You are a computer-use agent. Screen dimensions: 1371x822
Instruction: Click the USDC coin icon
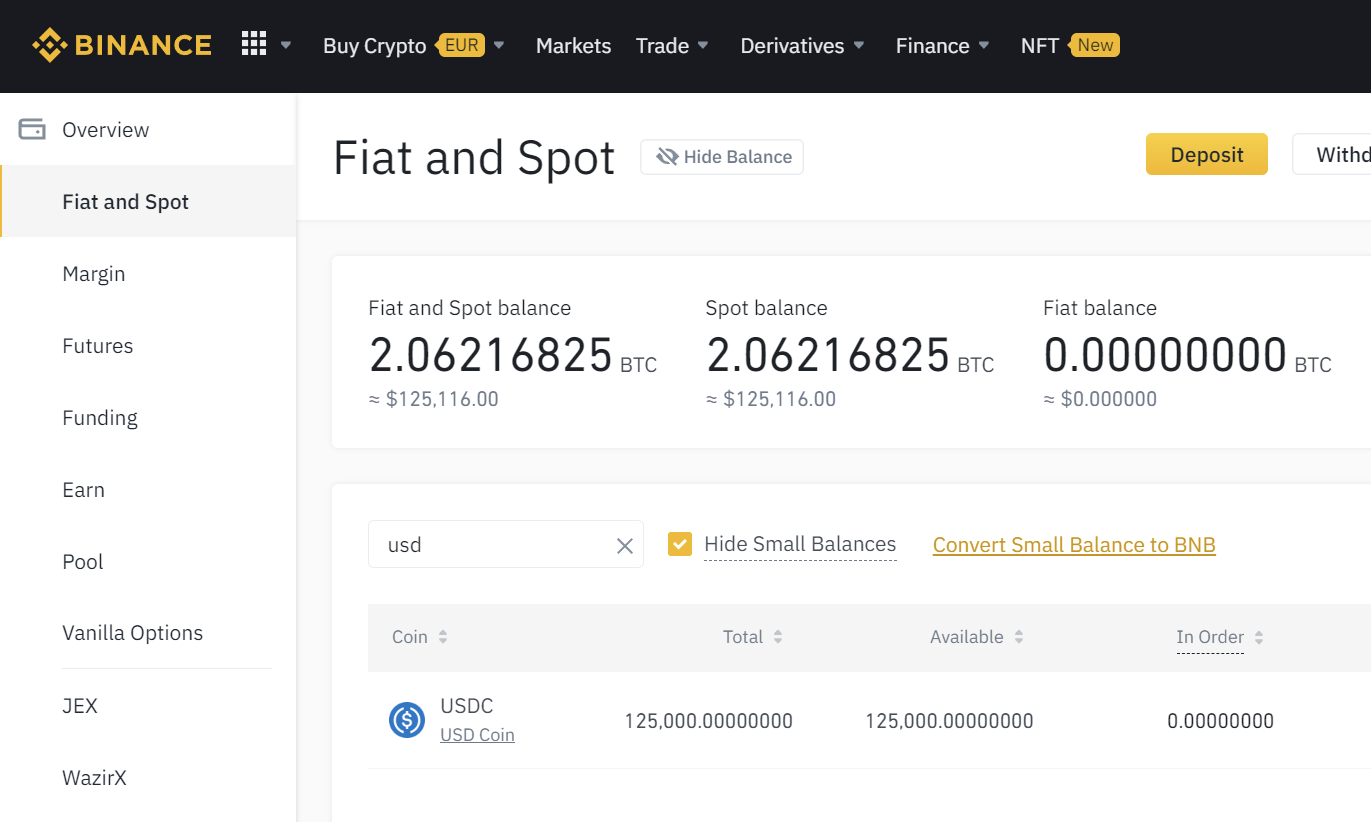pos(407,720)
